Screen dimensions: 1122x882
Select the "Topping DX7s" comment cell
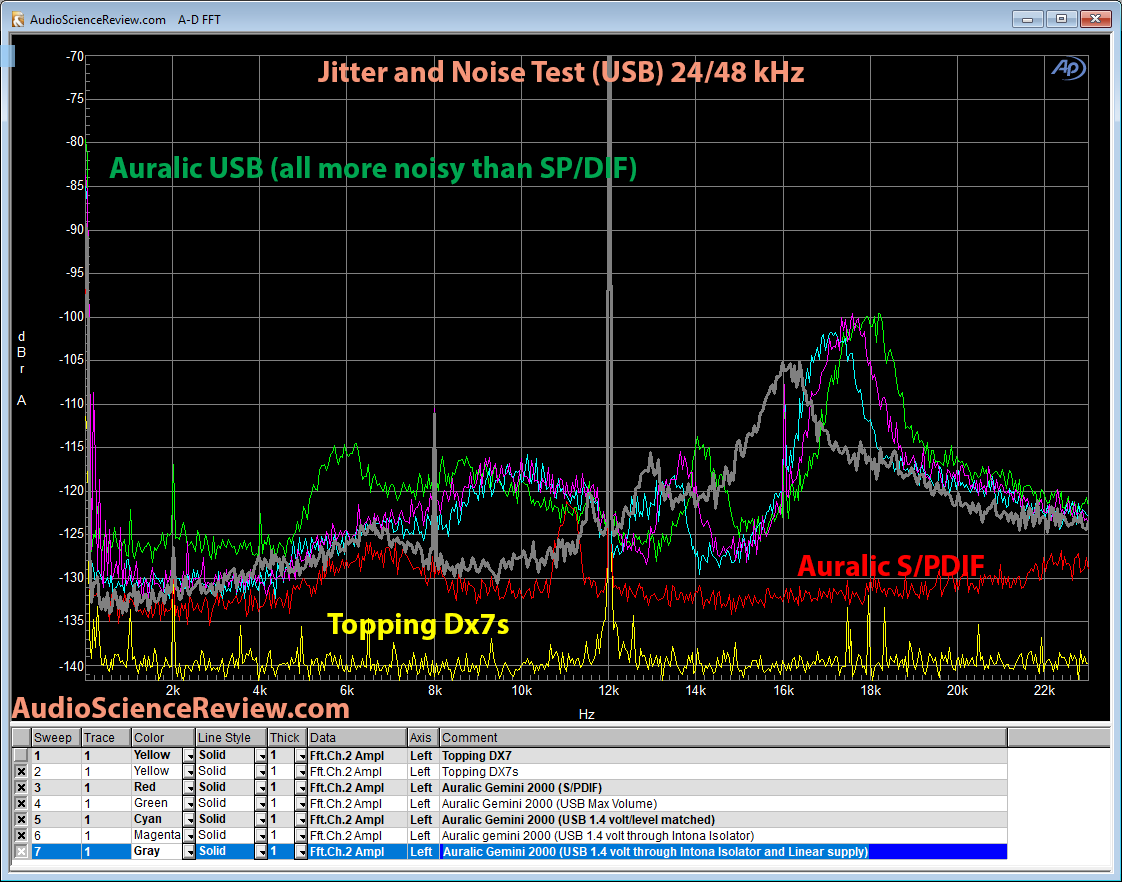click(723, 771)
